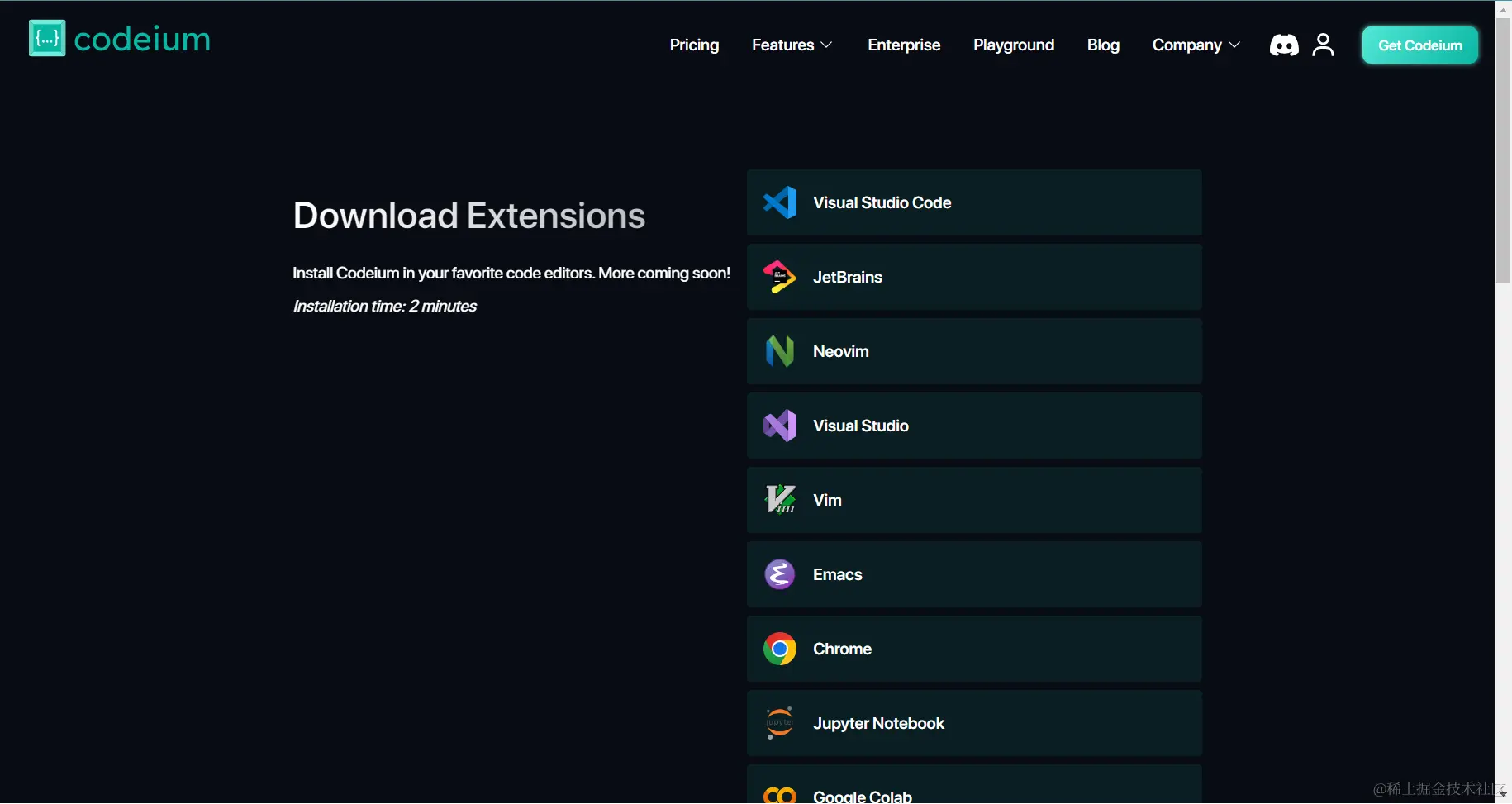Image resolution: width=1512 pixels, height=804 pixels.
Task: Select the Neovim label
Action: pyautogui.click(x=841, y=351)
